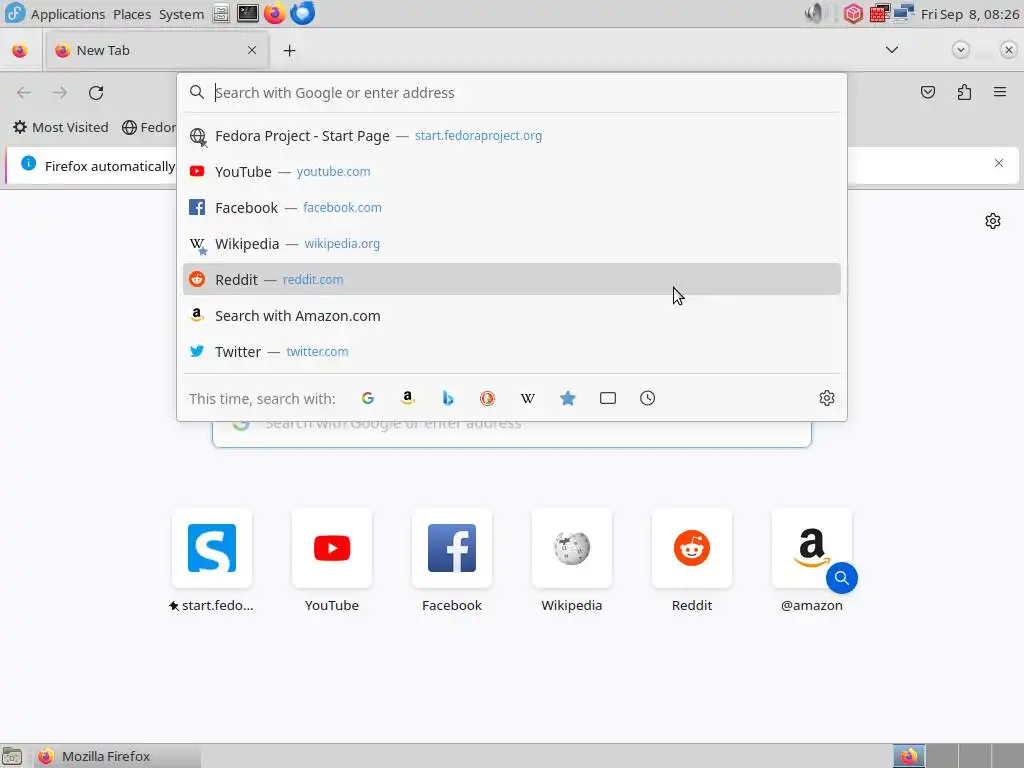This screenshot has height=768, width=1024.
Task: Choose the Facebook suggestion row
Action: click(x=511, y=208)
